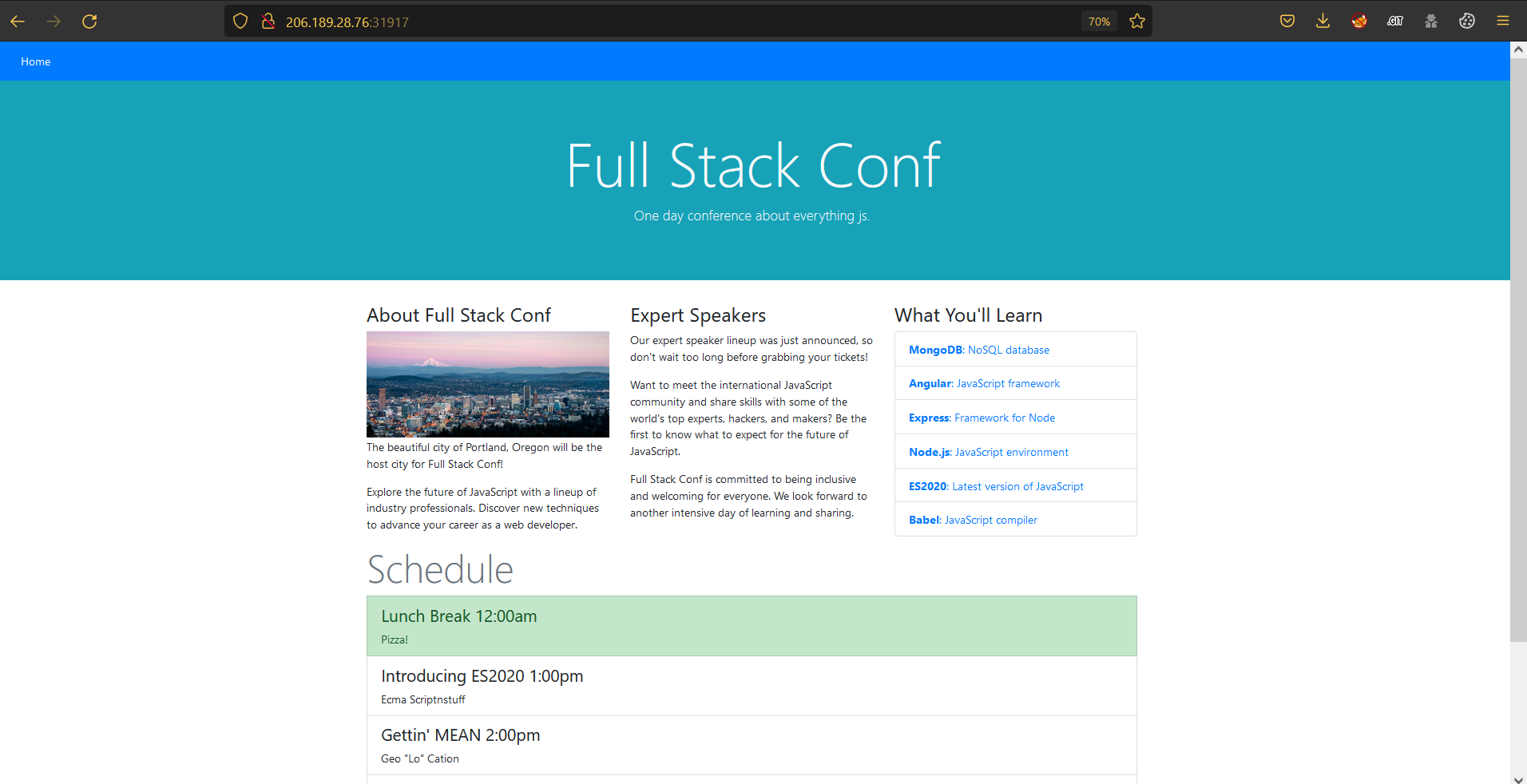Reset the 70% zoom level indicator
1527x784 pixels.
pos(1099,22)
